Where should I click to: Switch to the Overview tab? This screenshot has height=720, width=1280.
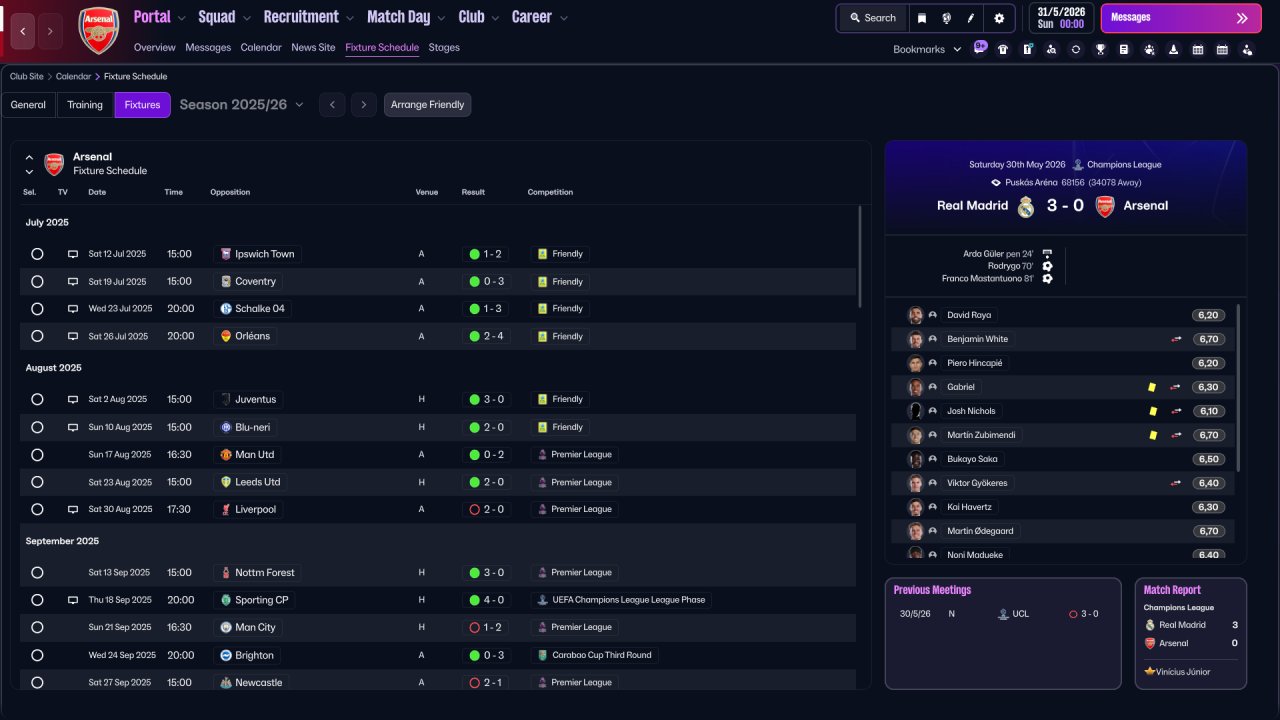point(154,47)
